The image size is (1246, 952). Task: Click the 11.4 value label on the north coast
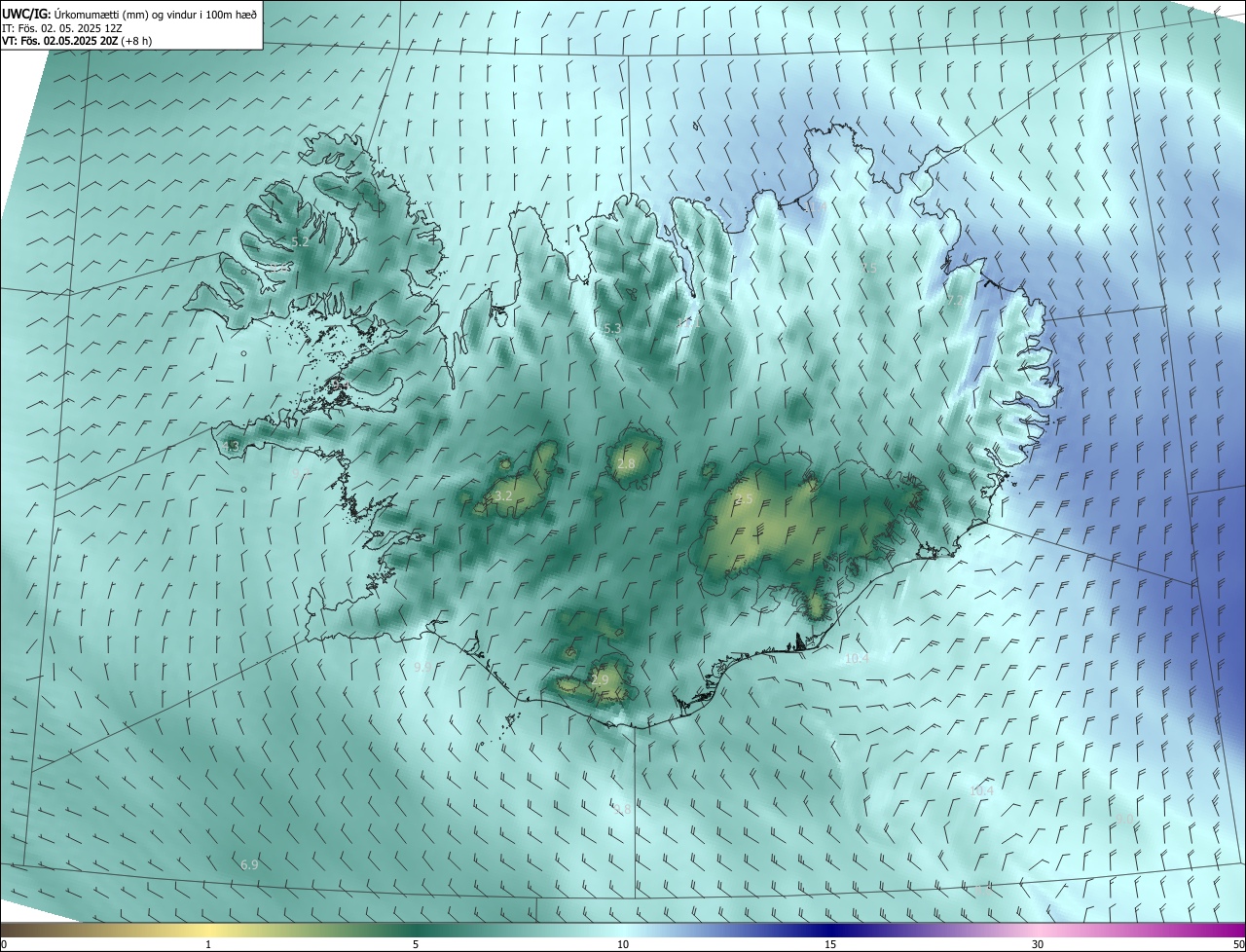[815, 207]
